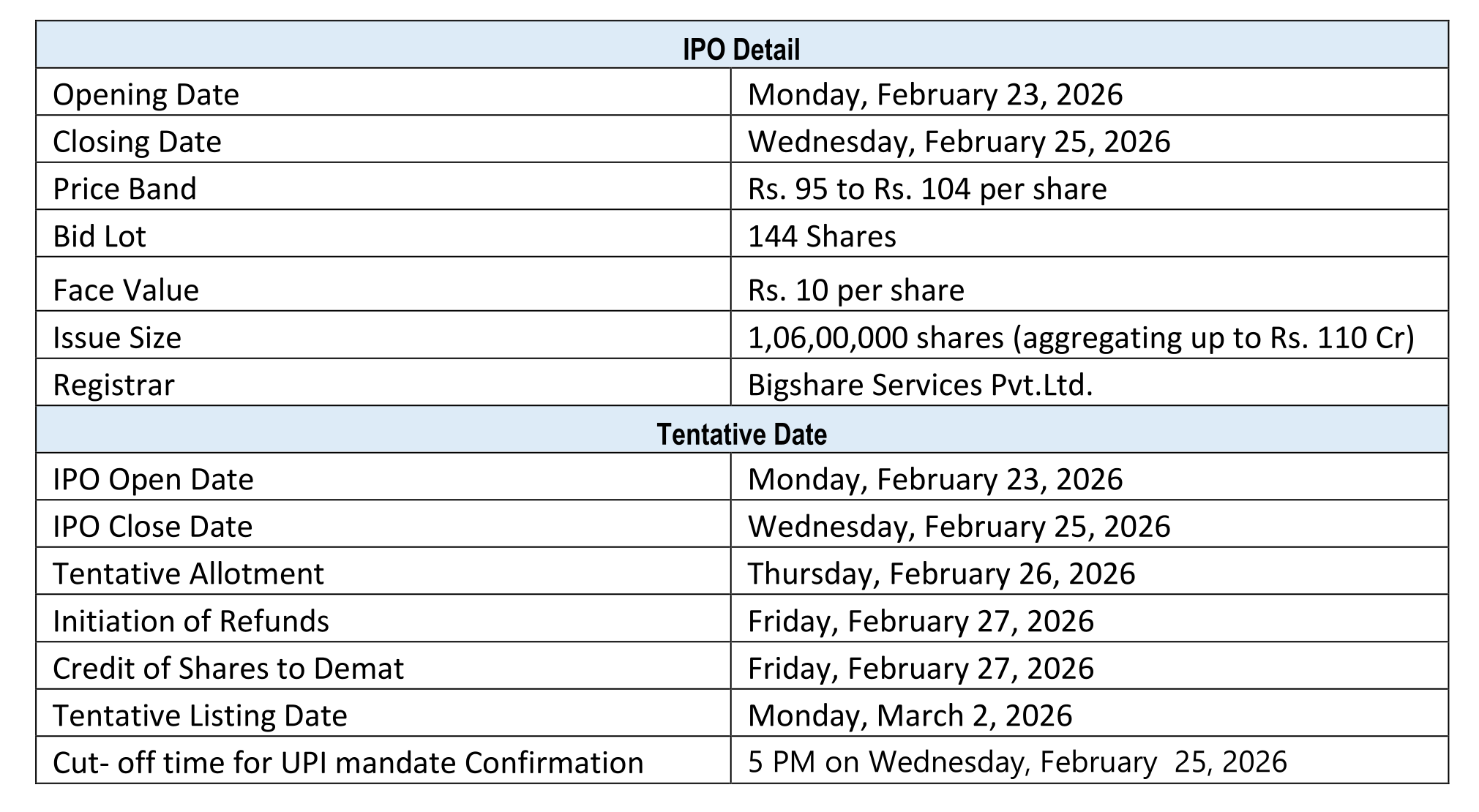Viewport: 1479px width, 812px height.
Task: Click the Bigshare Services Pvt.Ltd. registrar cell
Action: (x=920, y=385)
